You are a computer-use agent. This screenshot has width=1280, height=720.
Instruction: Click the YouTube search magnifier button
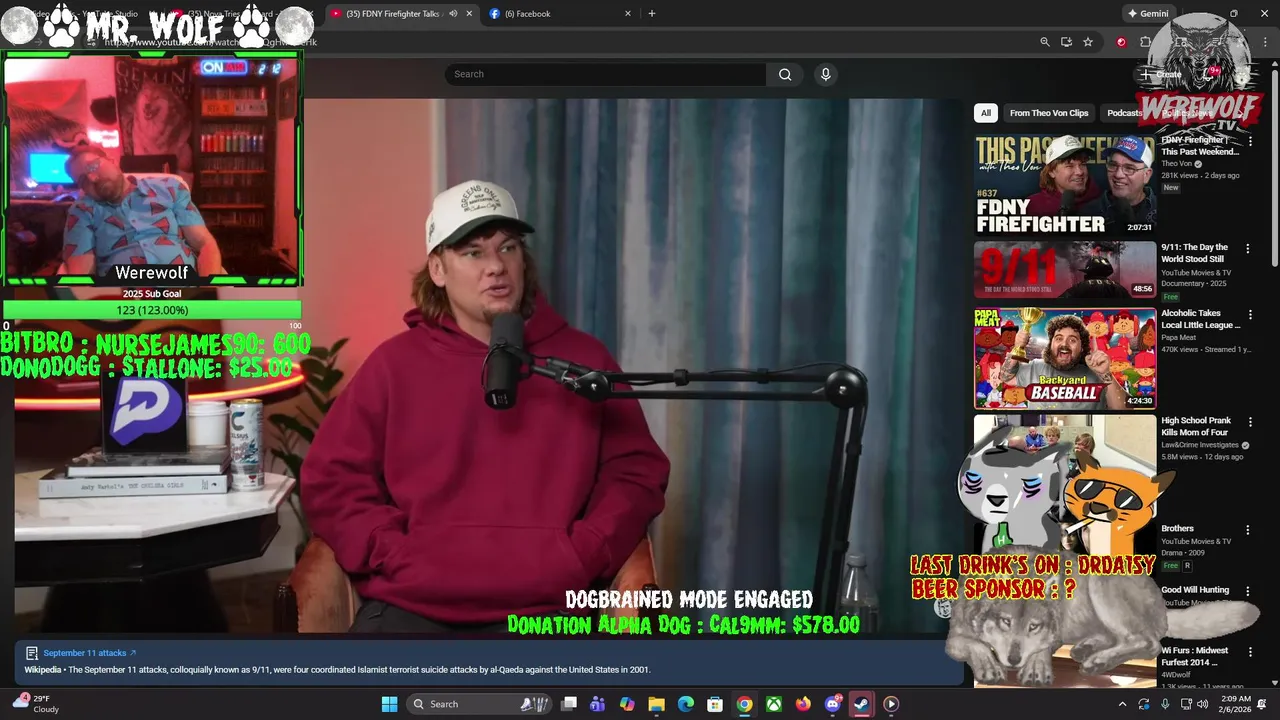(785, 74)
